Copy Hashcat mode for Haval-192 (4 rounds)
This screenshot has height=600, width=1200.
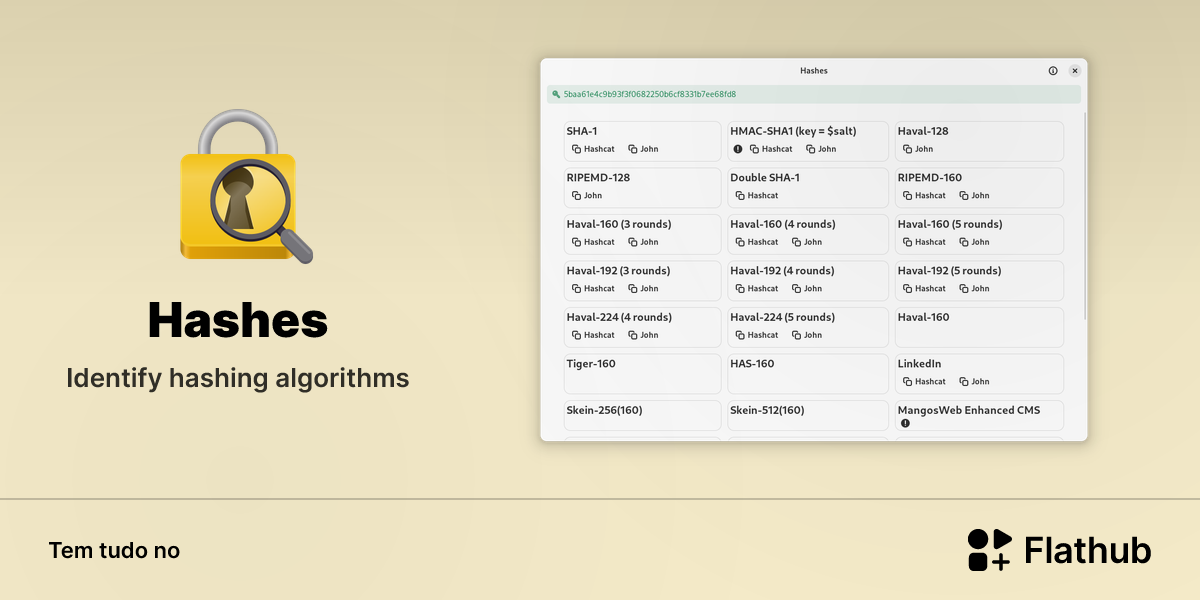coord(757,289)
